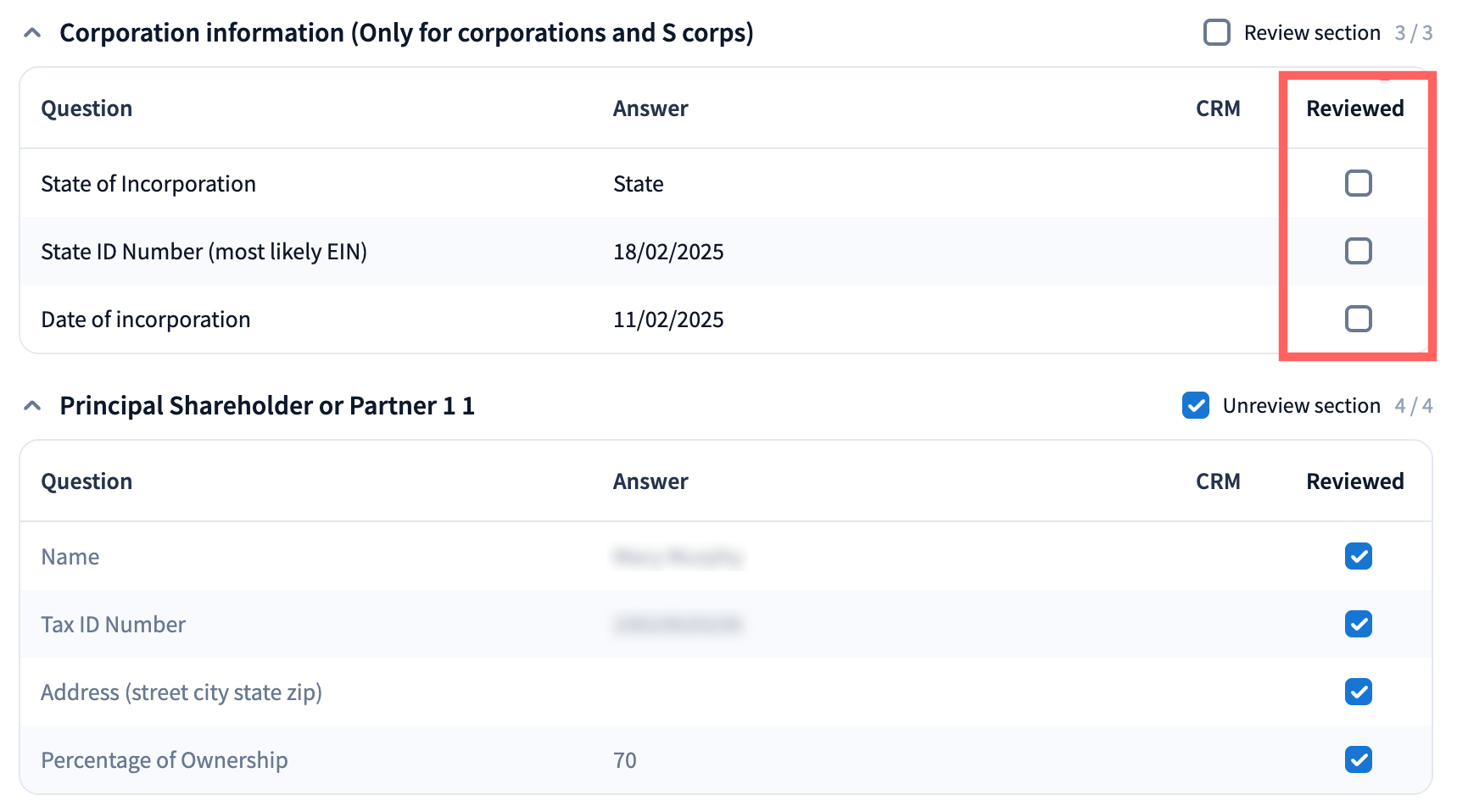Click the State of Incorporation answer

click(639, 184)
